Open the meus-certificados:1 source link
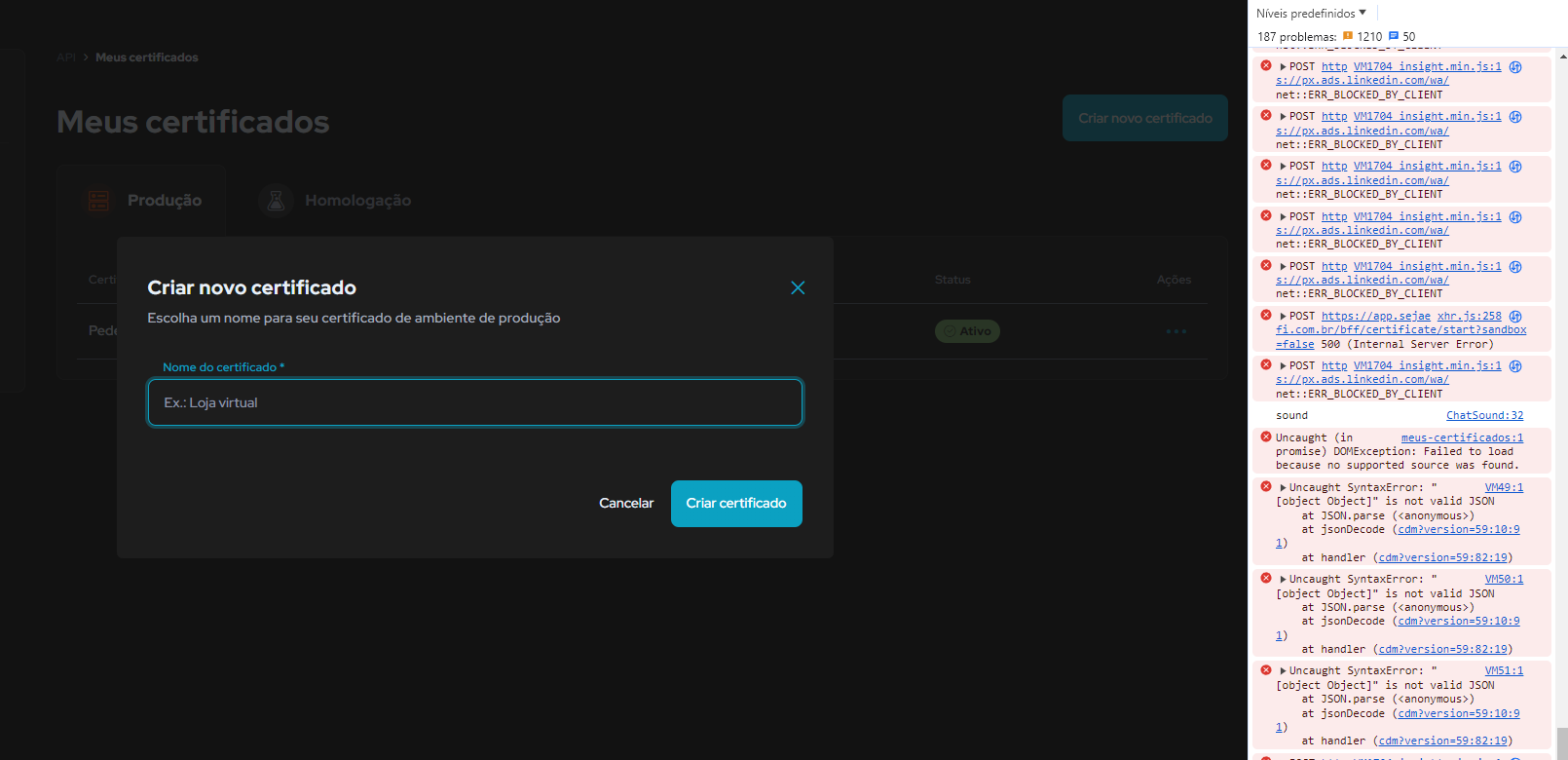Image resolution: width=1568 pixels, height=760 pixels. click(1462, 438)
